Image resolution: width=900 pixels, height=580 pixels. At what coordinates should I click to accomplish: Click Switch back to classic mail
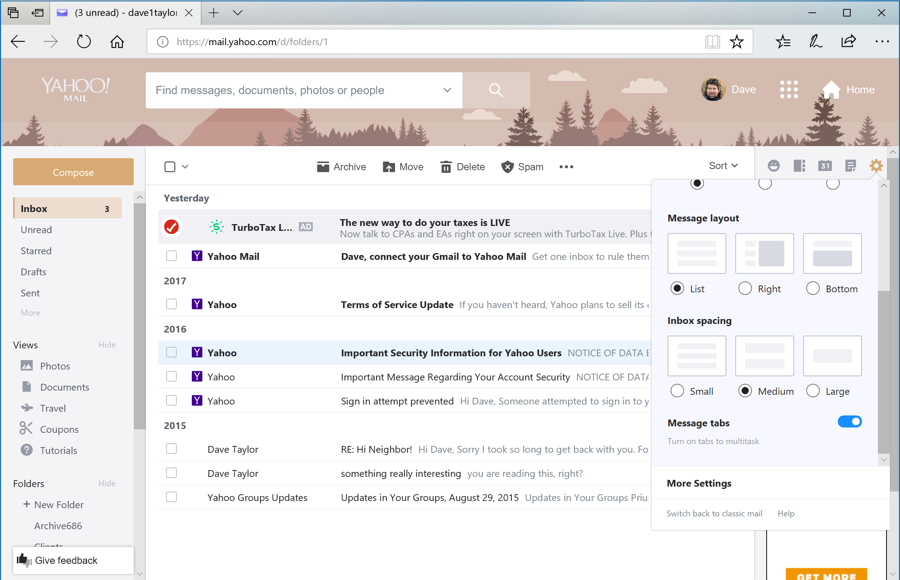click(714, 513)
